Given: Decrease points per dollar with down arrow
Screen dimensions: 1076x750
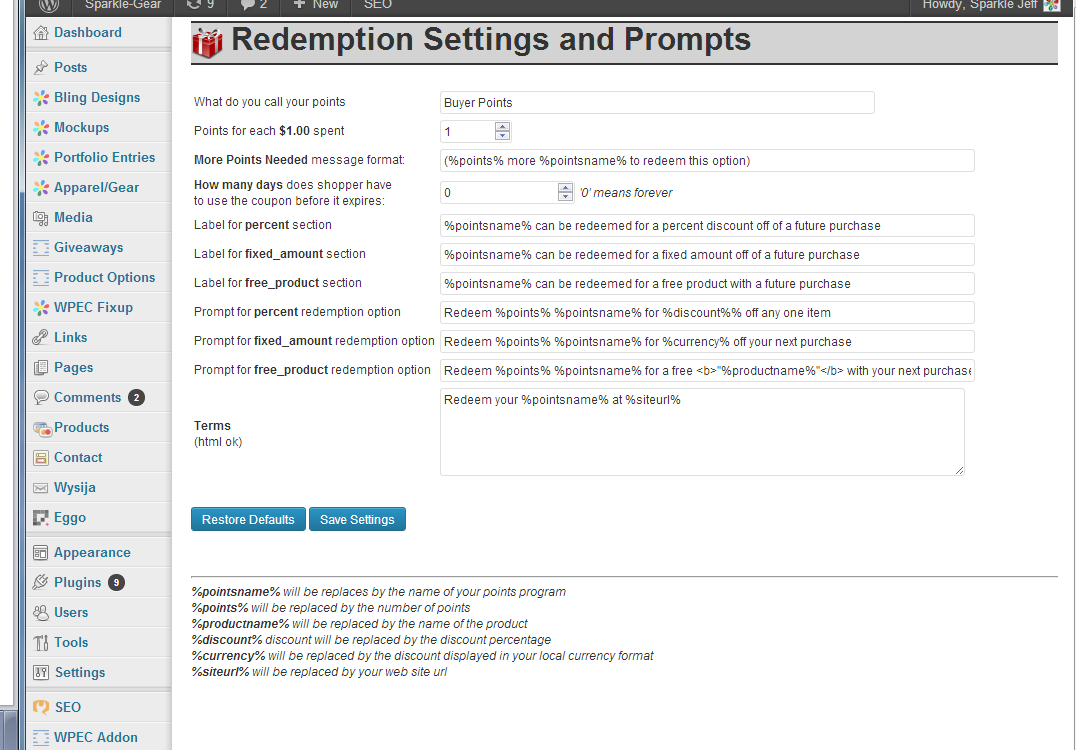Looking at the screenshot, I should 502,136.
